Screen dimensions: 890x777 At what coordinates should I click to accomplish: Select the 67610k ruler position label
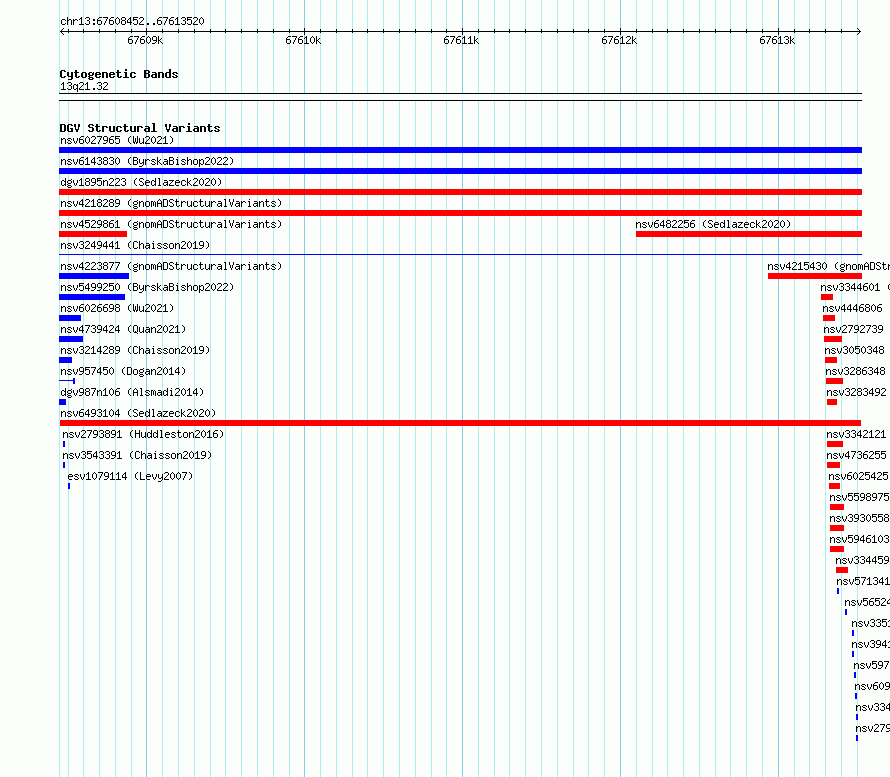303,40
